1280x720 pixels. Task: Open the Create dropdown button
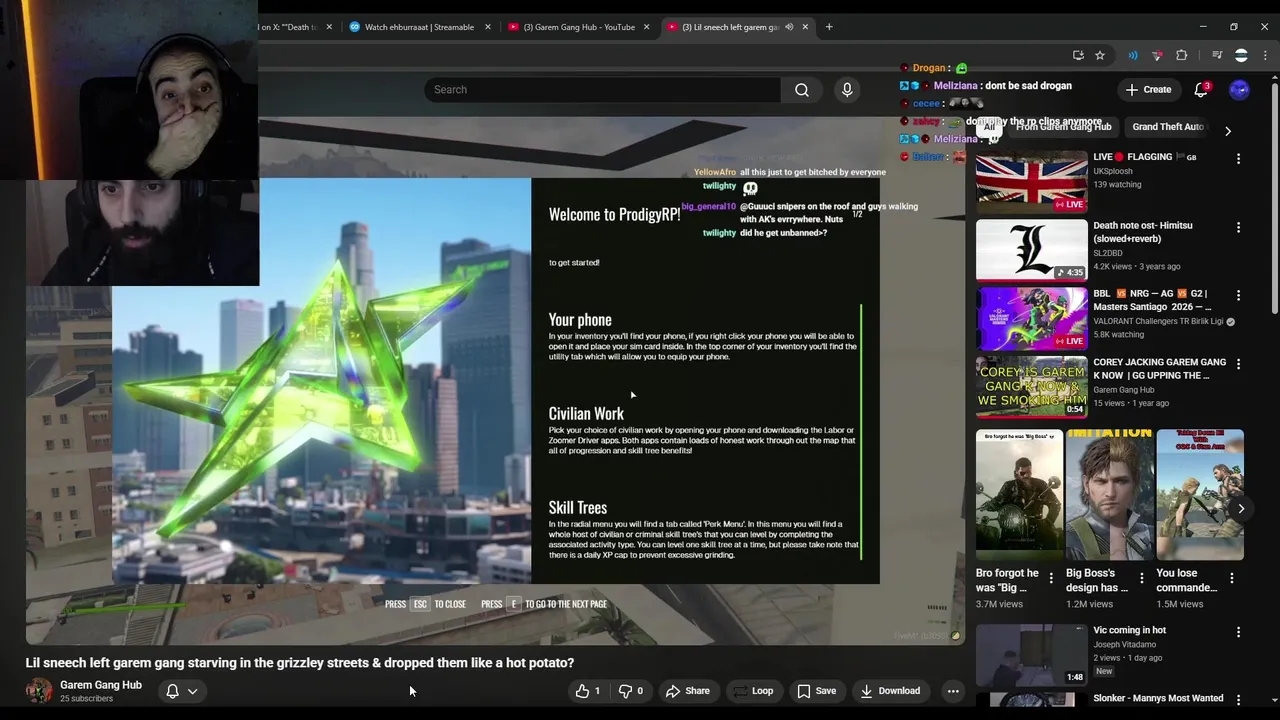[x=1148, y=90]
